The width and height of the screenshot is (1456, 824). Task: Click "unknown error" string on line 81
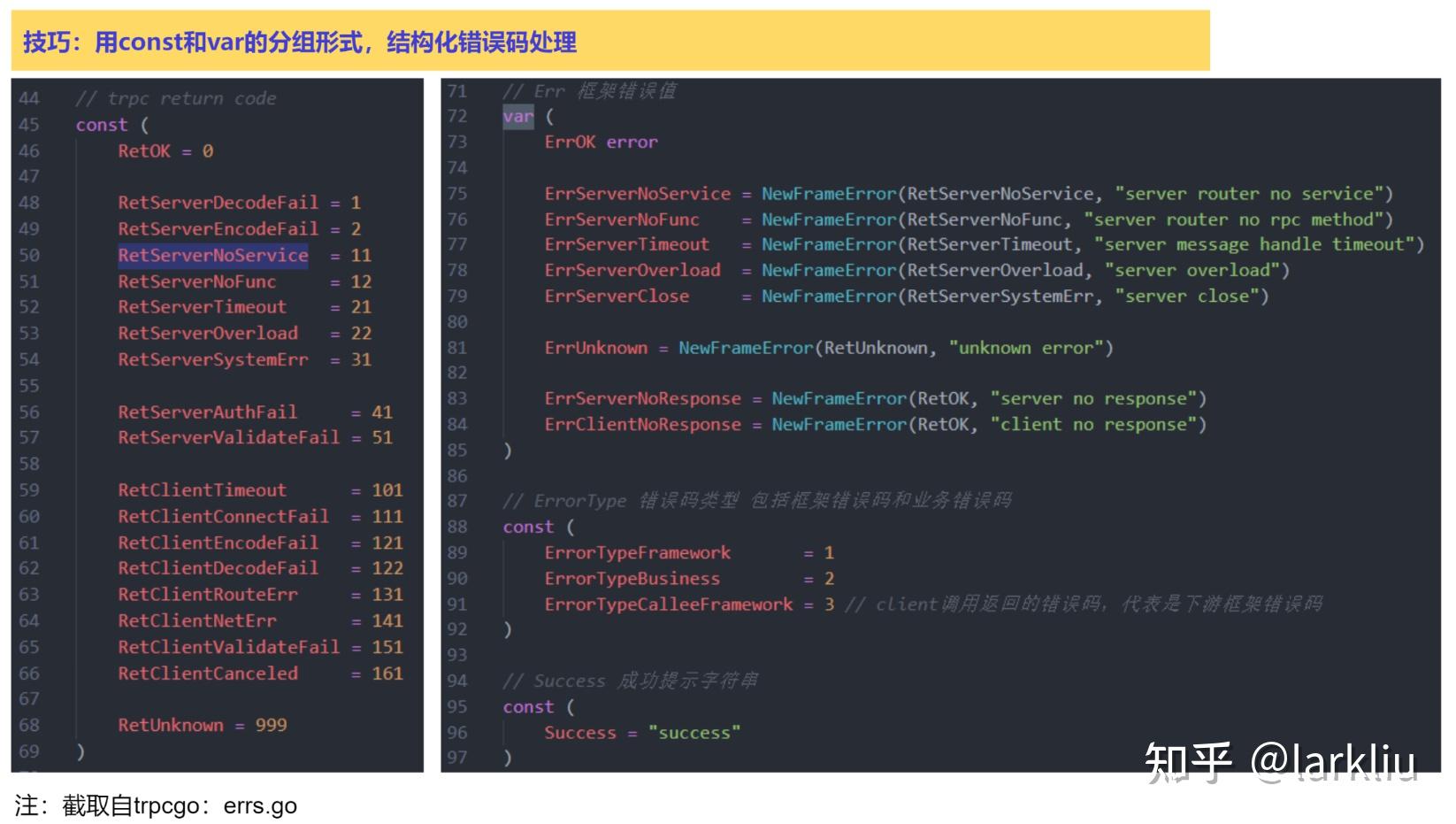pos(1026,348)
